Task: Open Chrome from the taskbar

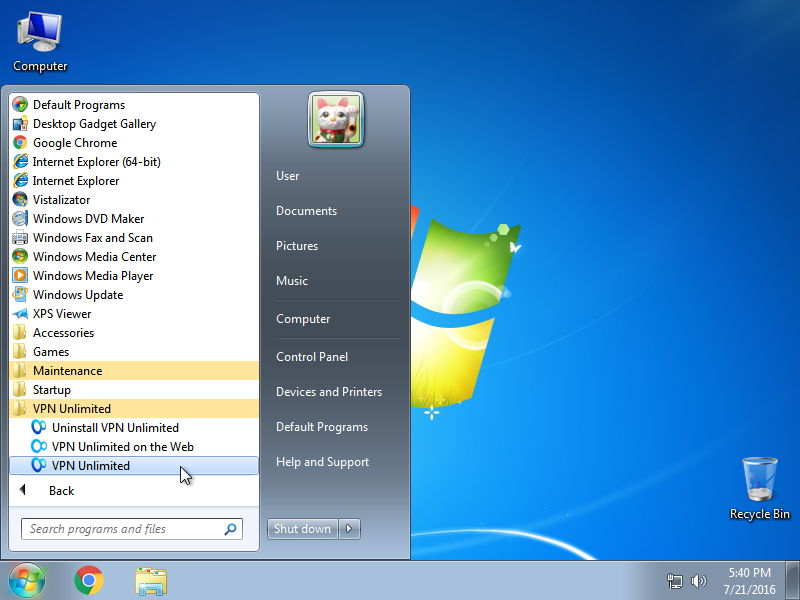Action: [89, 581]
